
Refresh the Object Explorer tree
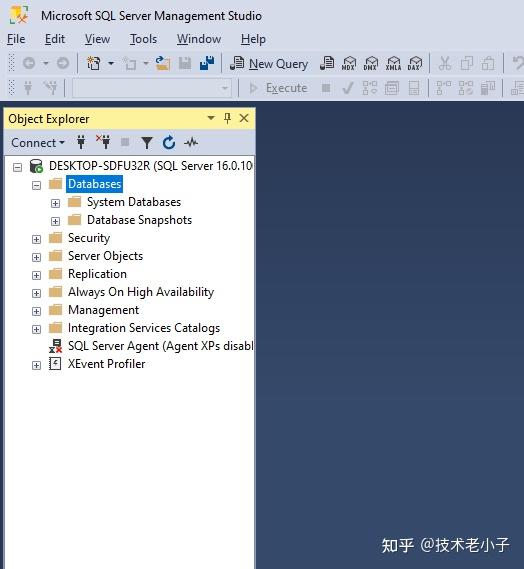click(169, 143)
